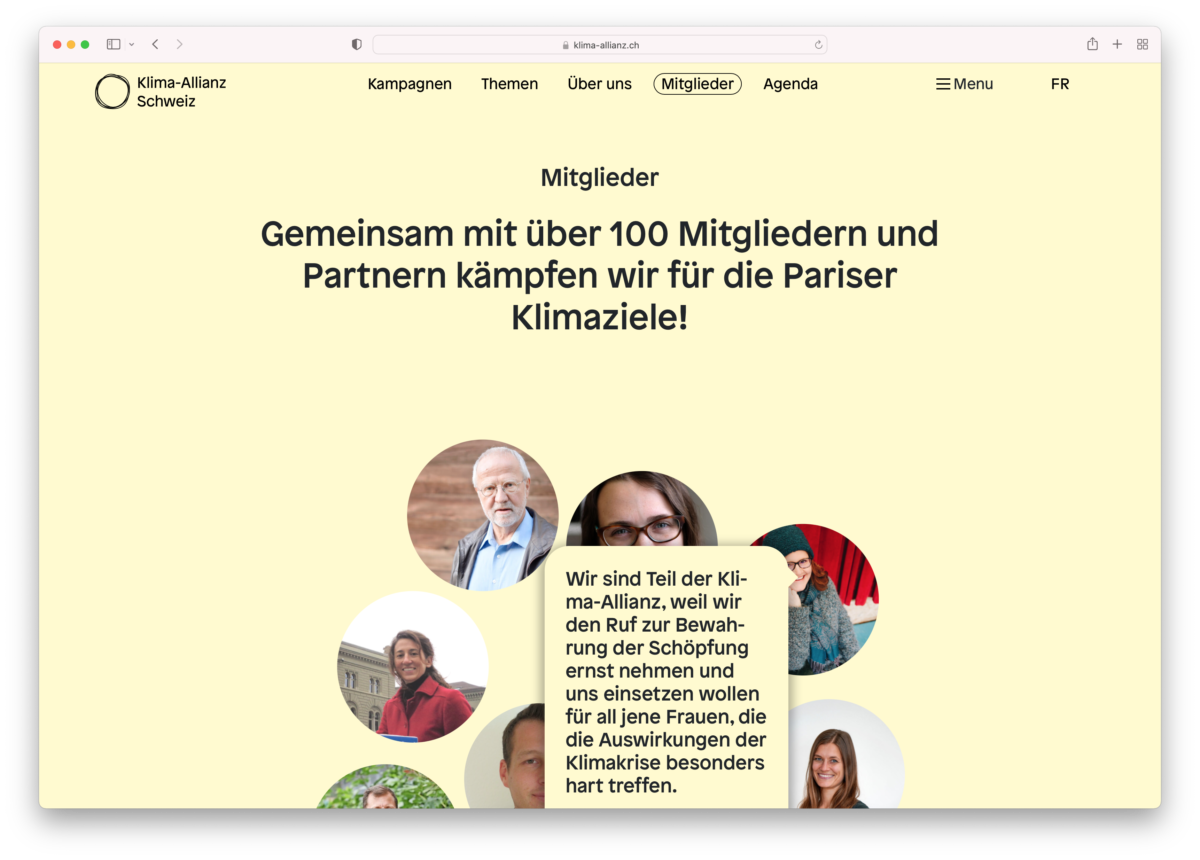
Task: Open a new tab with plus icon
Action: (x=1117, y=44)
